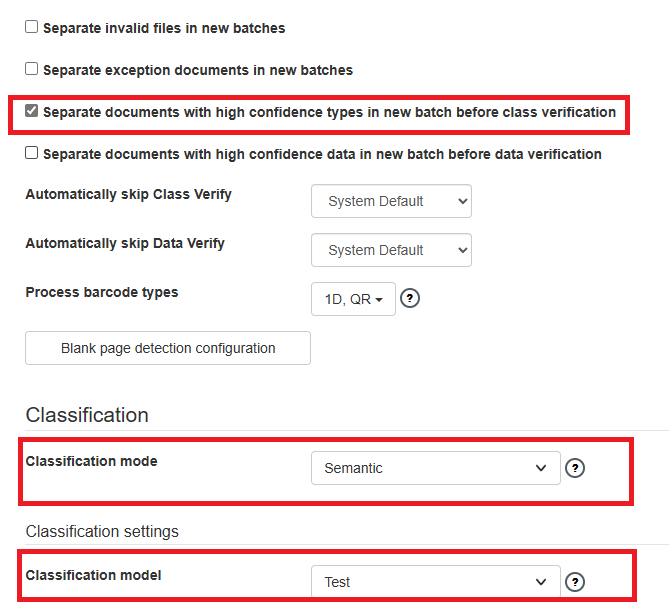This screenshot has width=669, height=609.
Task: Click the high confidence data verification label
Action: pos(322,154)
